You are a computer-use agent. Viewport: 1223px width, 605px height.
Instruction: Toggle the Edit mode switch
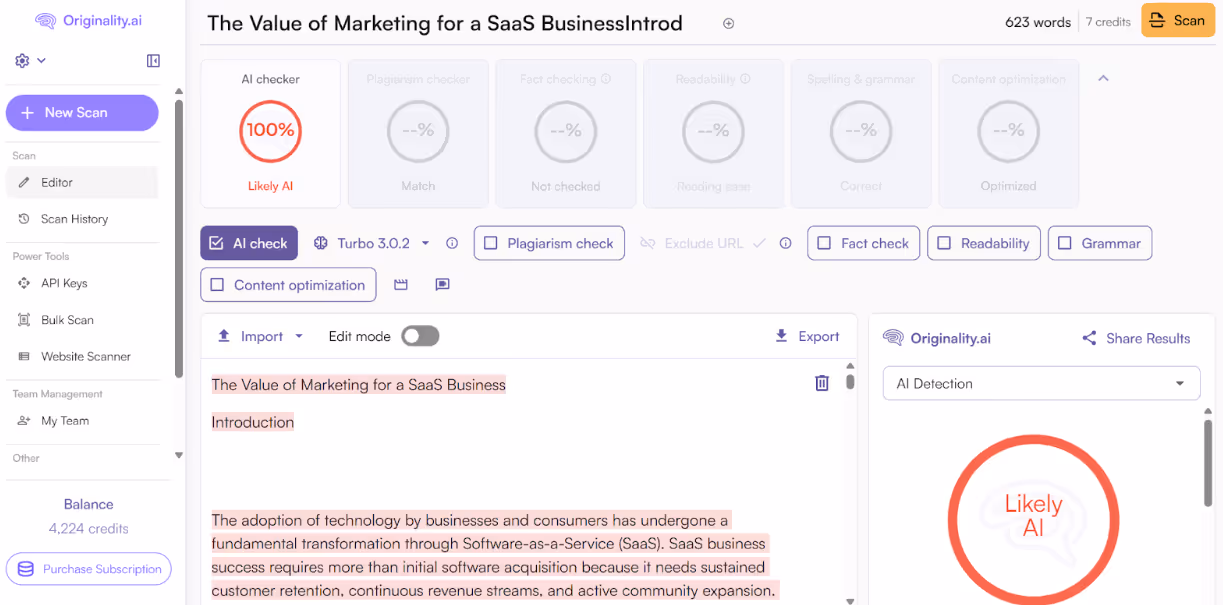click(x=420, y=336)
